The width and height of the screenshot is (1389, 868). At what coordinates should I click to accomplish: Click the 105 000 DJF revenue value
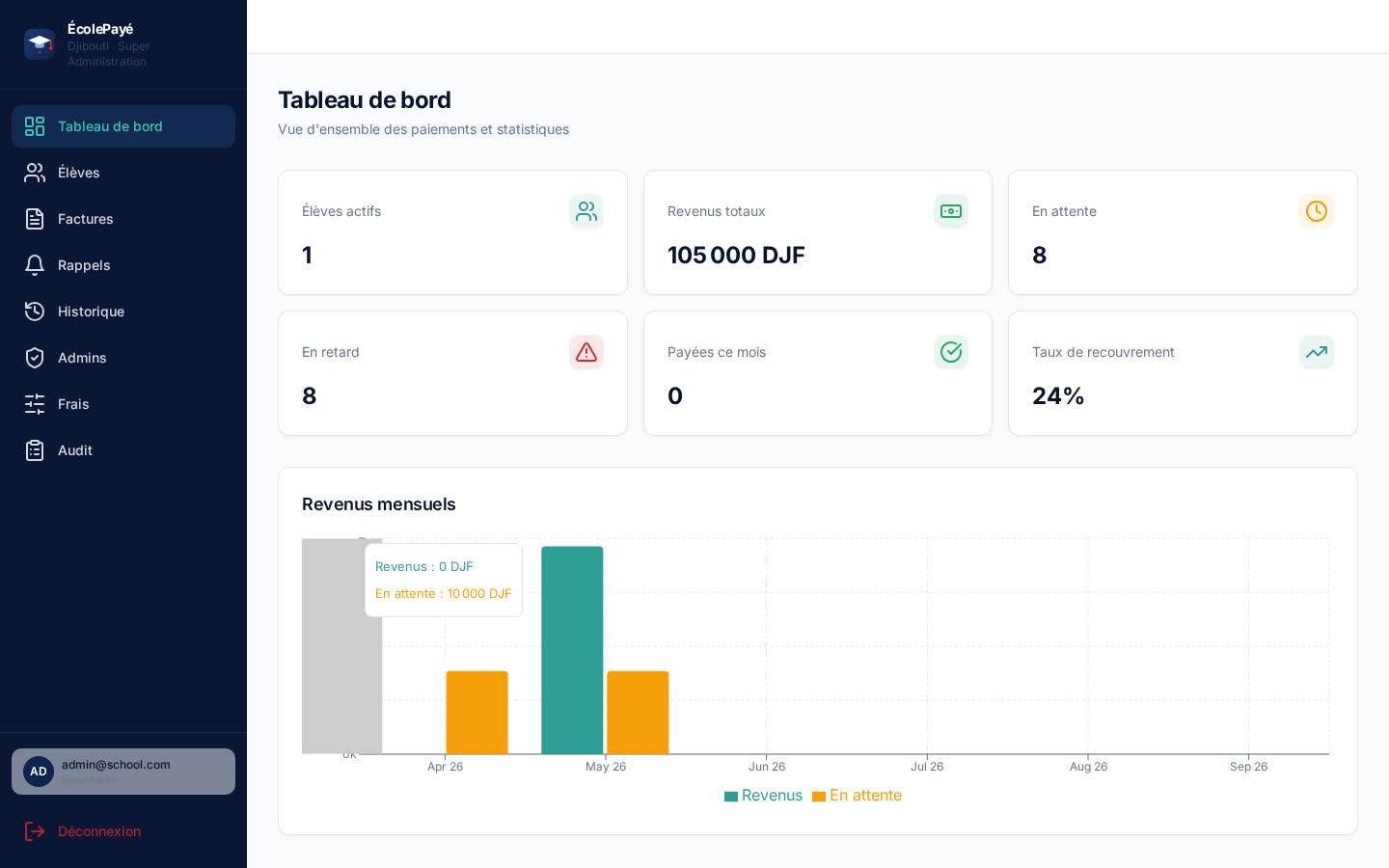736,256
